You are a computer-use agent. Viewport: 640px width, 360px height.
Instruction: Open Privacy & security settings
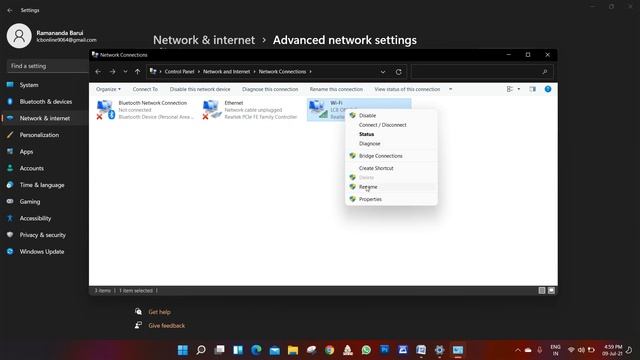click(x=44, y=235)
